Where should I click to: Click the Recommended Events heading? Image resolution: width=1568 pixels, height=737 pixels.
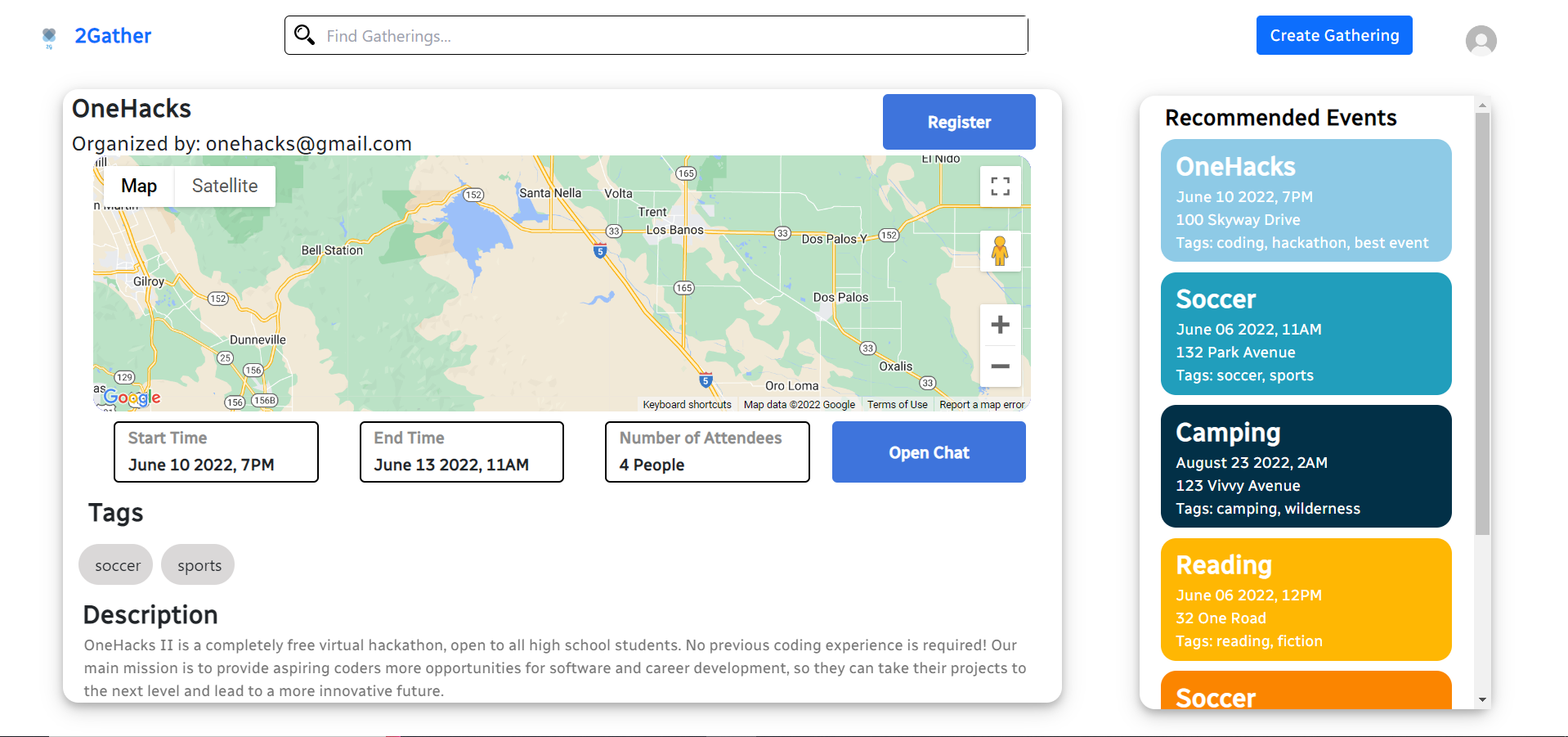click(1280, 118)
